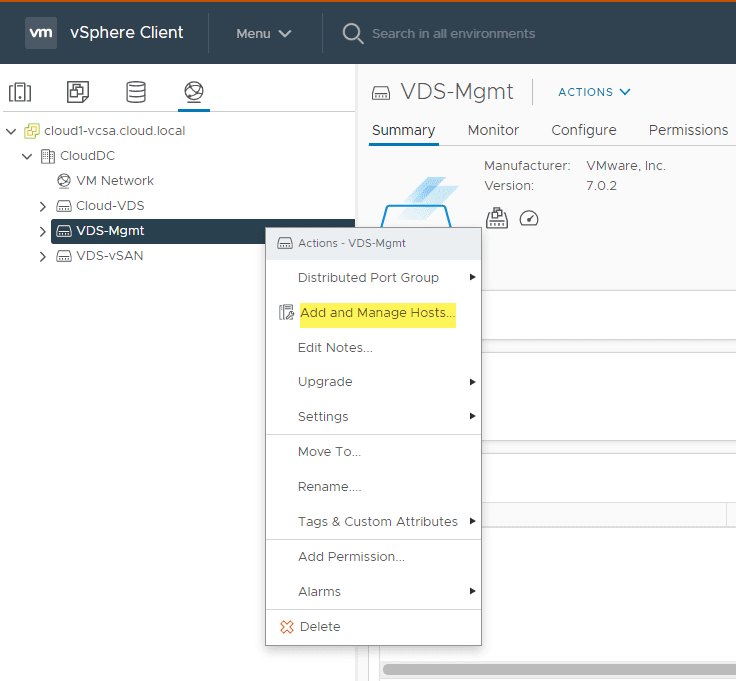
Task: Expand the VDS-vSAN tree node
Action: pos(43,256)
